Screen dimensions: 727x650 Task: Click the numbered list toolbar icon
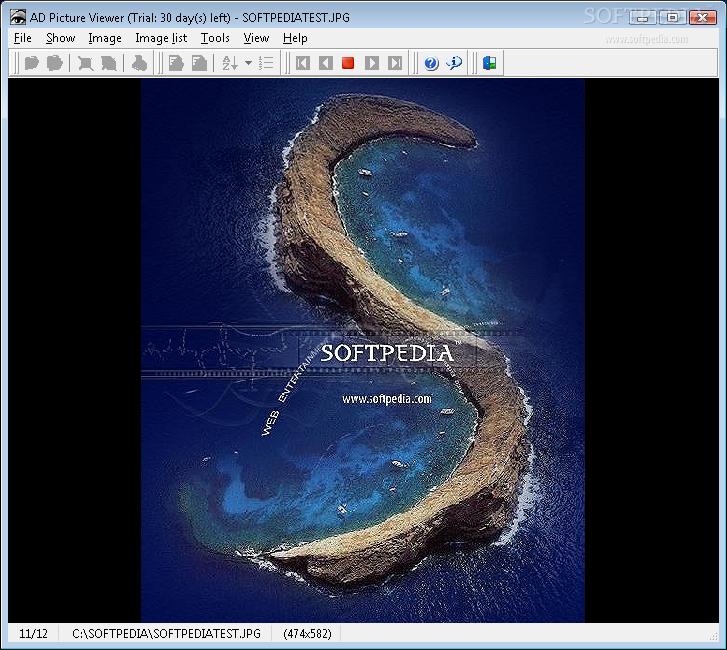click(x=266, y=63)
